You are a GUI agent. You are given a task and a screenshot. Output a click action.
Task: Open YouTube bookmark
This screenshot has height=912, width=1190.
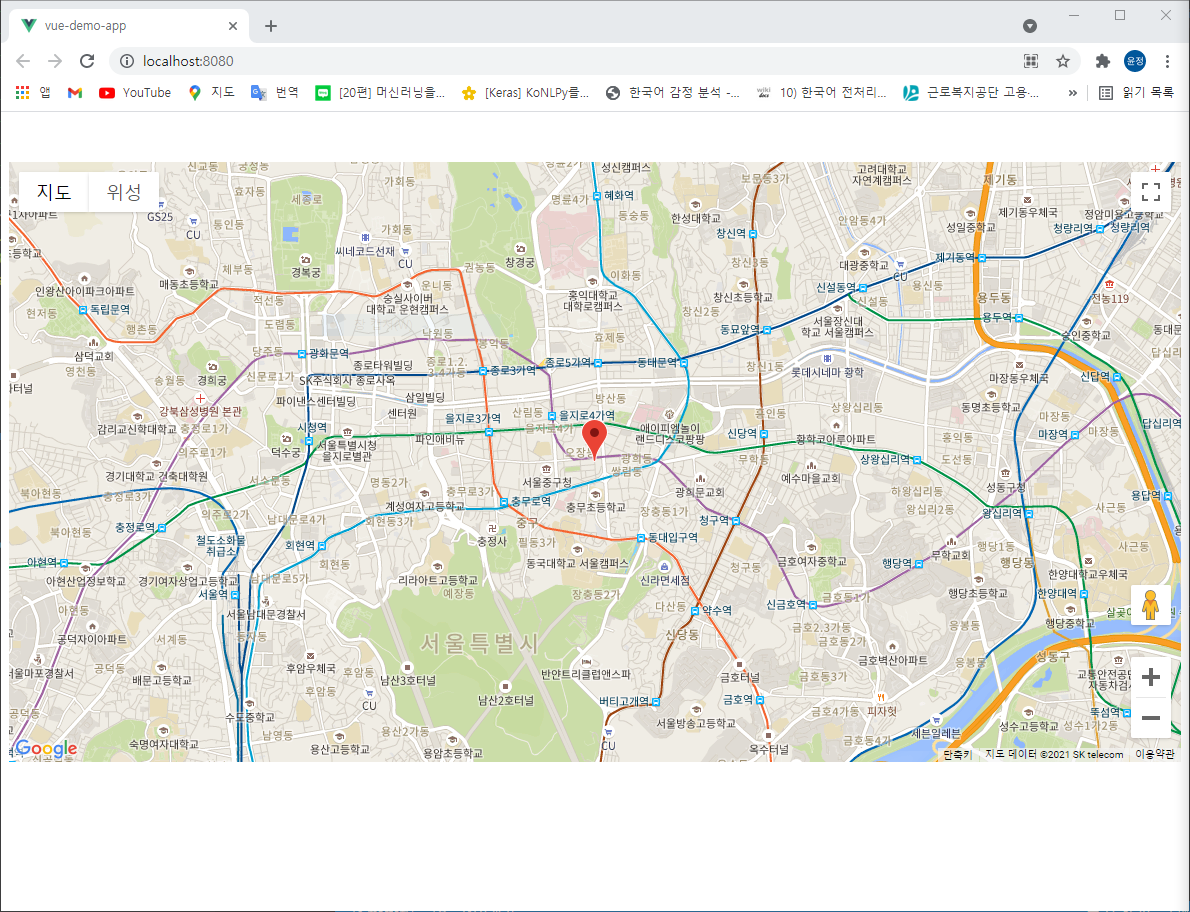point(135,93)
